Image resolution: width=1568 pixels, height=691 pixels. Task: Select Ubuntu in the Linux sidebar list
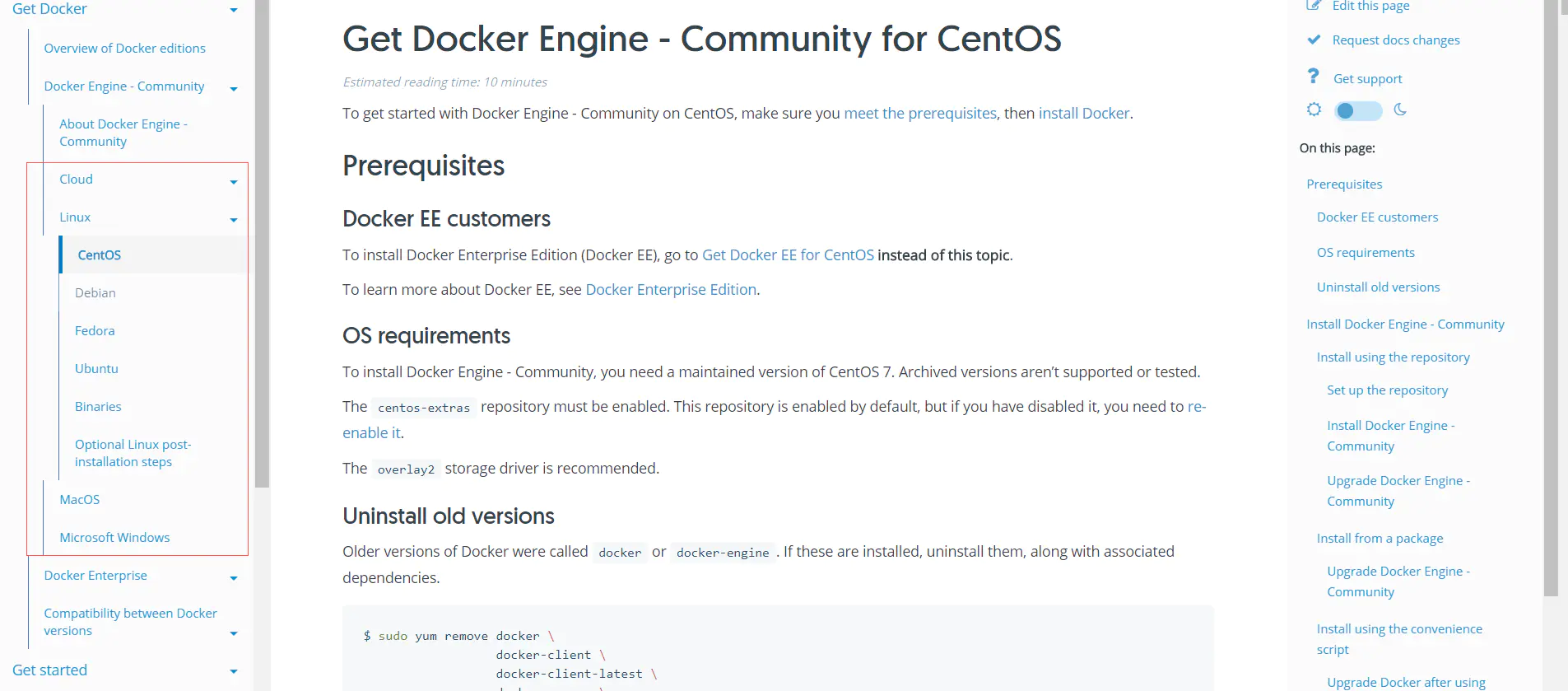[96, 369]
